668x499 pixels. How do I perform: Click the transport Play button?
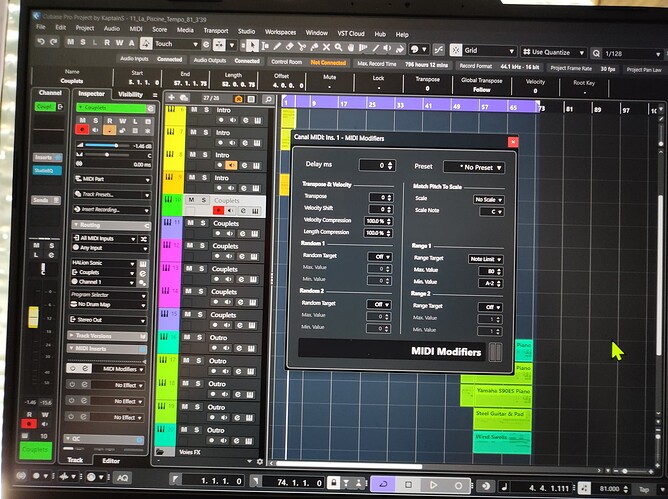(433, 485)
